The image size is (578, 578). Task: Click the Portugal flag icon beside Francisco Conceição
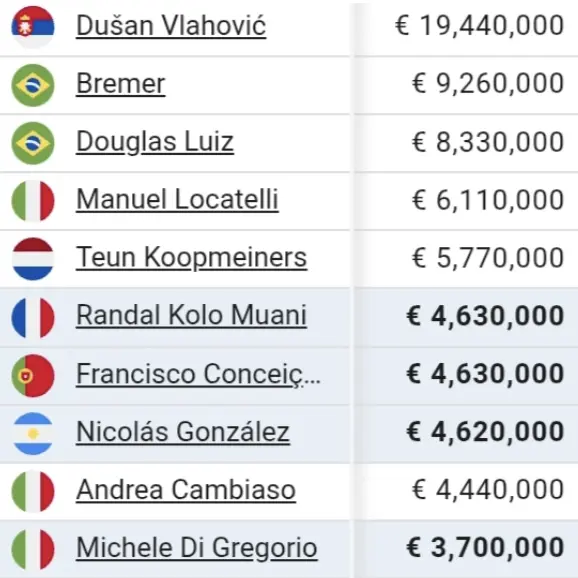click(x=33, y=375)
